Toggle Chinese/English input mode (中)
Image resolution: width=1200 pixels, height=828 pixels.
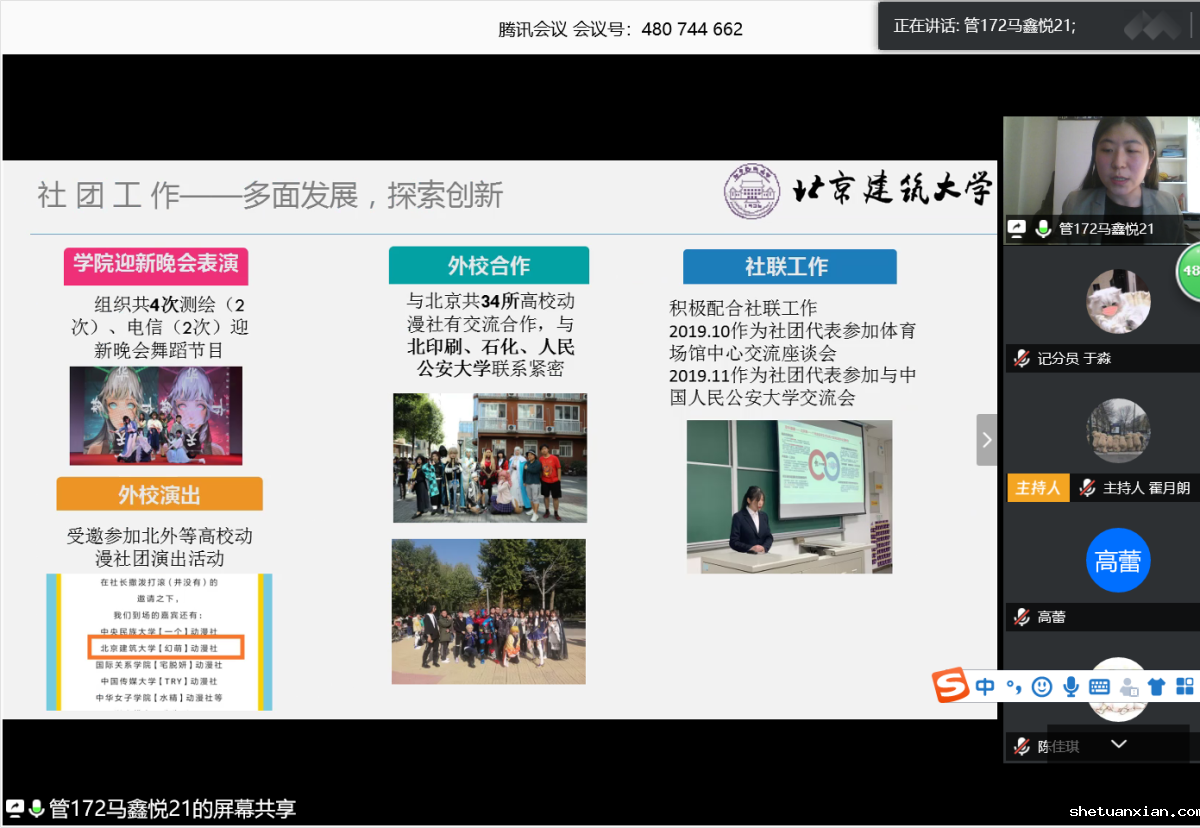pyautogui.click(x=985, y=687)
